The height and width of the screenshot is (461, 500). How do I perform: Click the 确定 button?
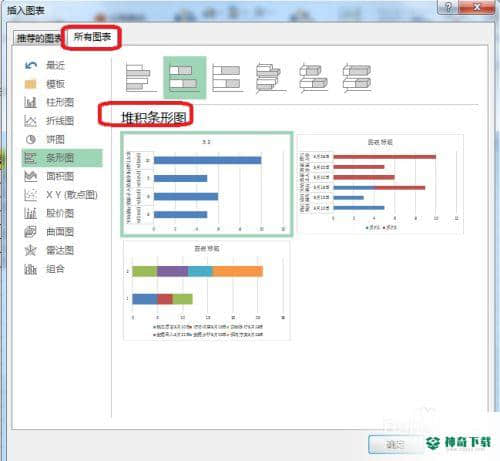coord(395,444)
